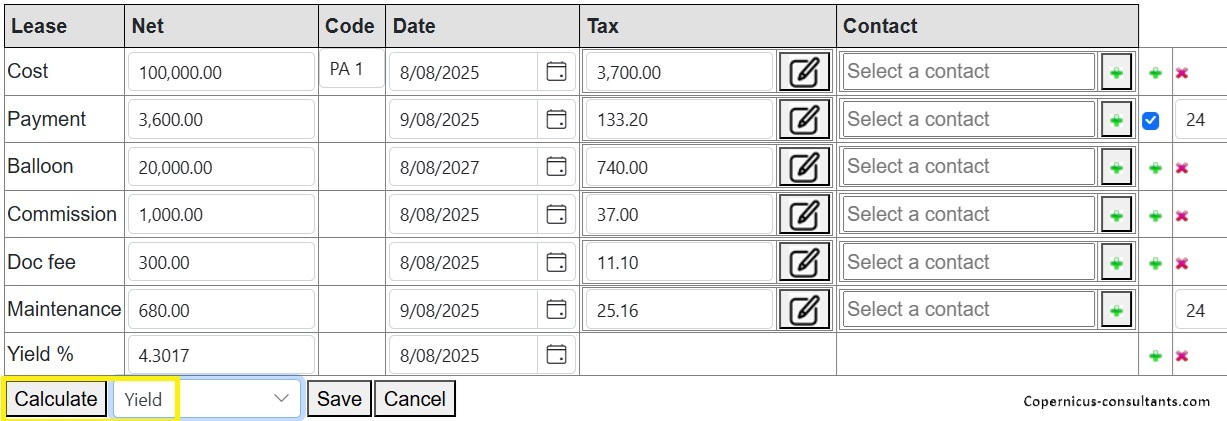Open tax edit icon for Maintenance row
Screen dimensions: 1227x421
tap(804, 310)
